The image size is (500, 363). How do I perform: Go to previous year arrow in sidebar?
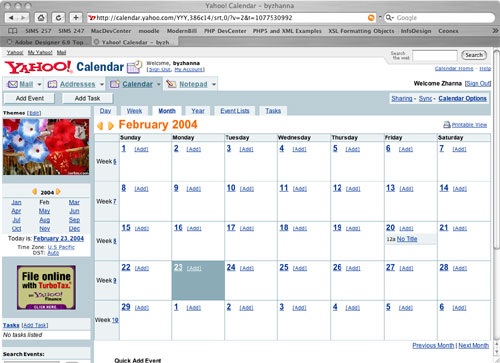point(34,192)
